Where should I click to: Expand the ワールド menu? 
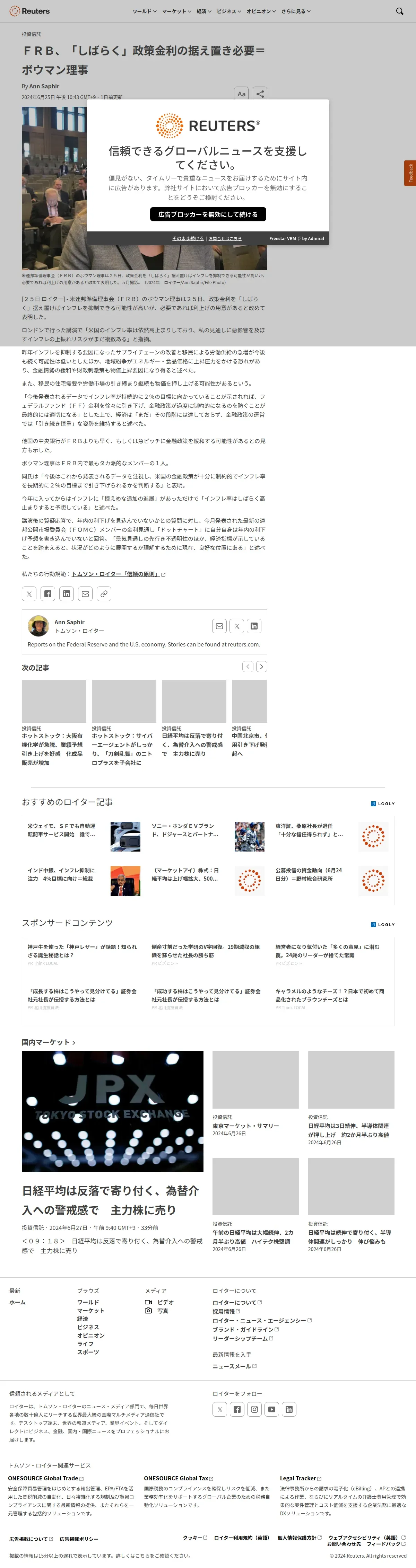(x=144, y=11)
